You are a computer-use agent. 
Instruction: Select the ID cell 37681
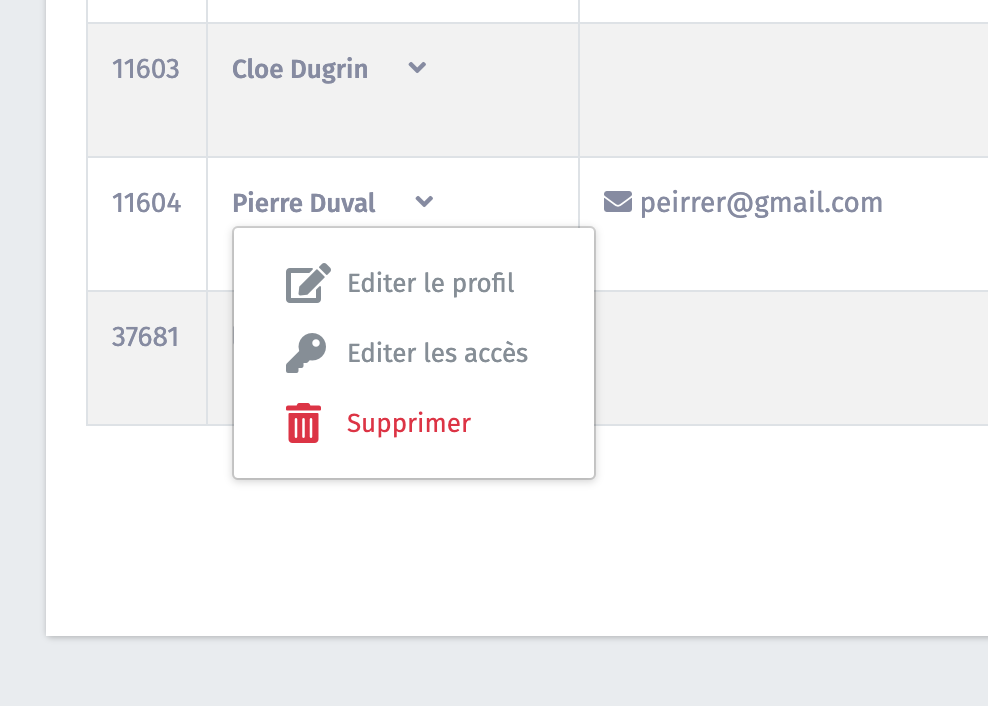click(x=146, y=337)
